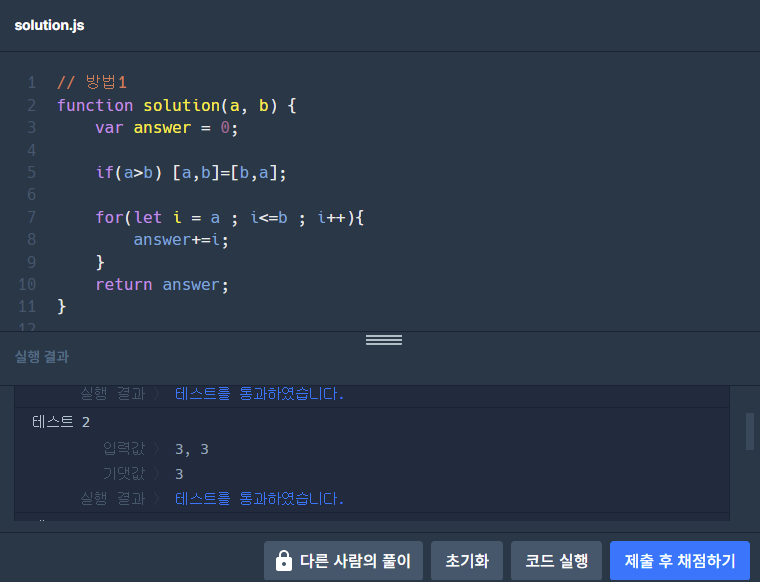Open the 다른 사람의 풀이 button
The width and height of the screenshot is (760, 582).
point(343,561)
